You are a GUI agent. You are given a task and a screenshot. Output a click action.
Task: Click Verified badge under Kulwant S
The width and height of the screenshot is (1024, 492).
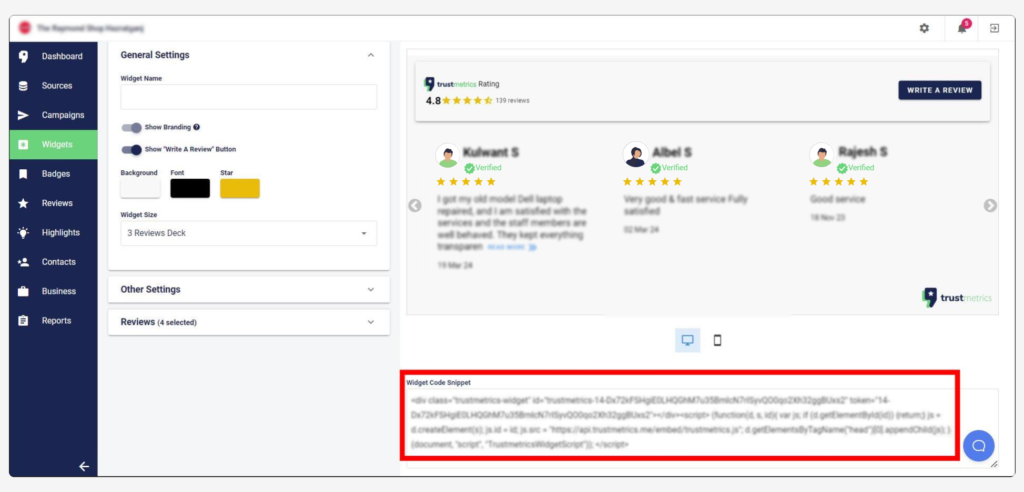(x=483, y=168)
